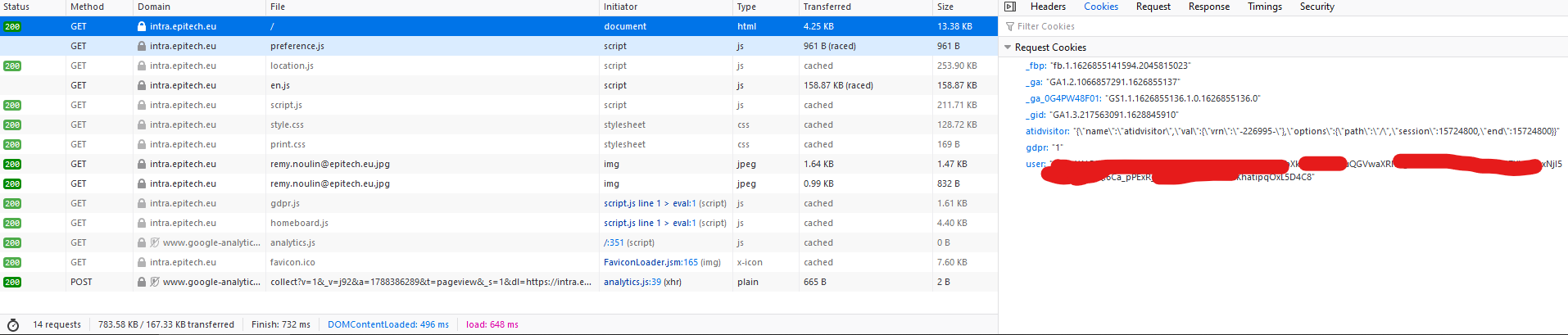Screen dimensions: 1568x335
Task: Click the filter funnel icon beside Filter Cookies
Action: pyautogui.click(x=1010, y=26)
